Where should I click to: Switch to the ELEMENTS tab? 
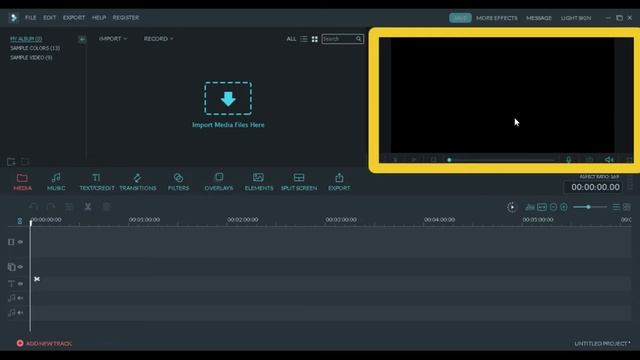click(259, 182)
